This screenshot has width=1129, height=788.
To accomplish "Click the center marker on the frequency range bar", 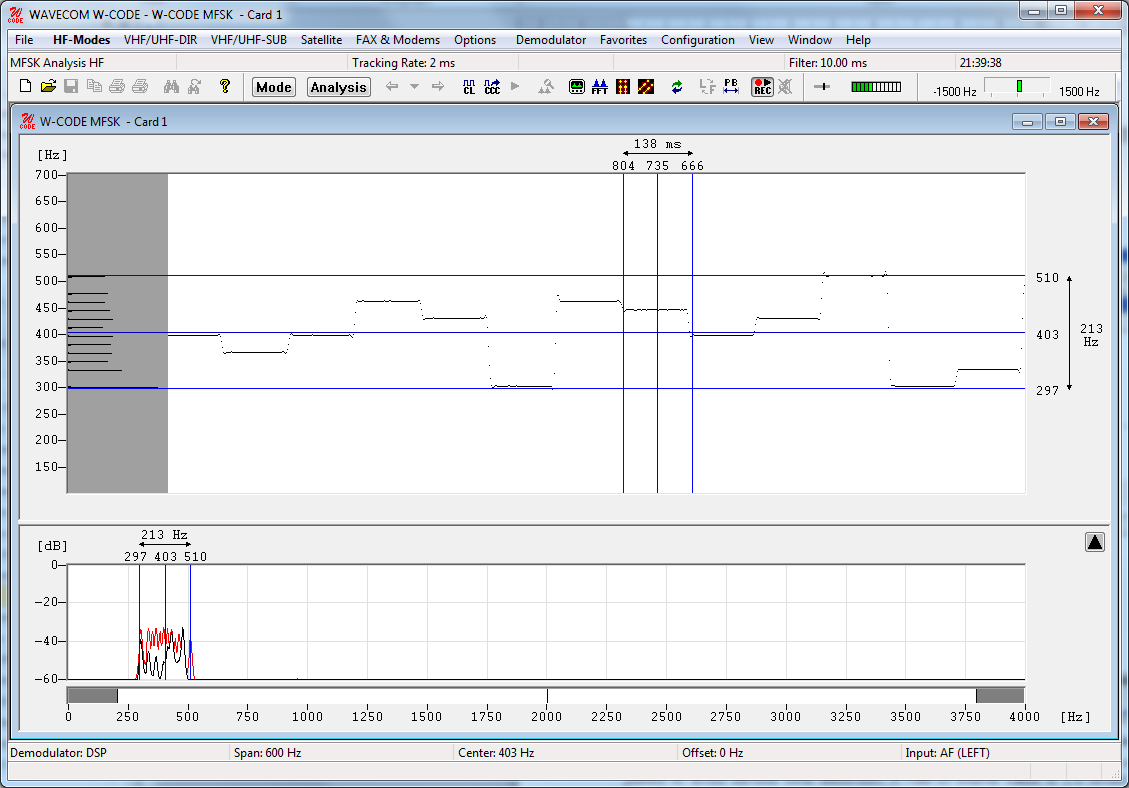I will tap(547, 695).
